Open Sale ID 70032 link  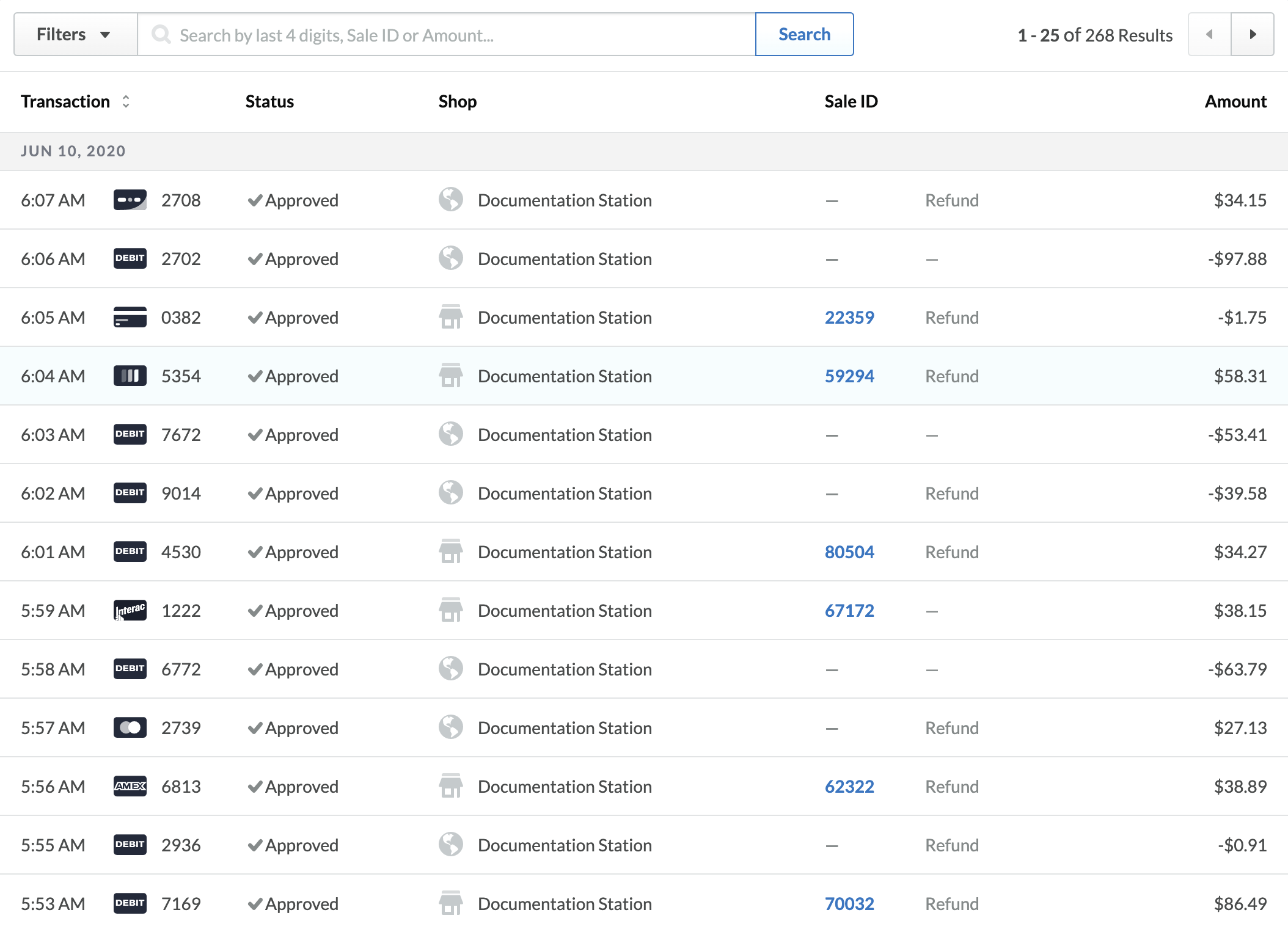tap(849, 904)
